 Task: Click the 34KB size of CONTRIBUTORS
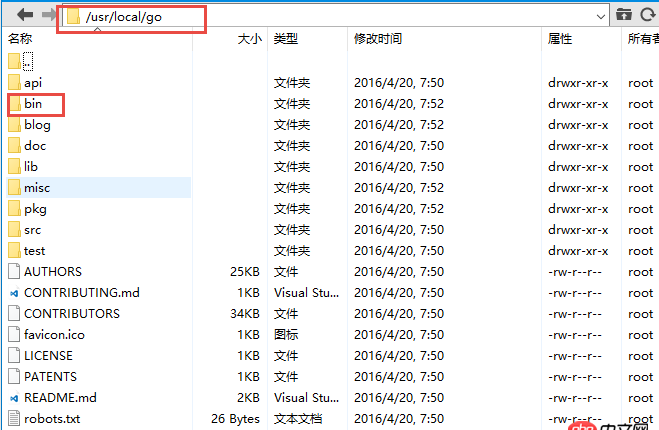point(245,314)
